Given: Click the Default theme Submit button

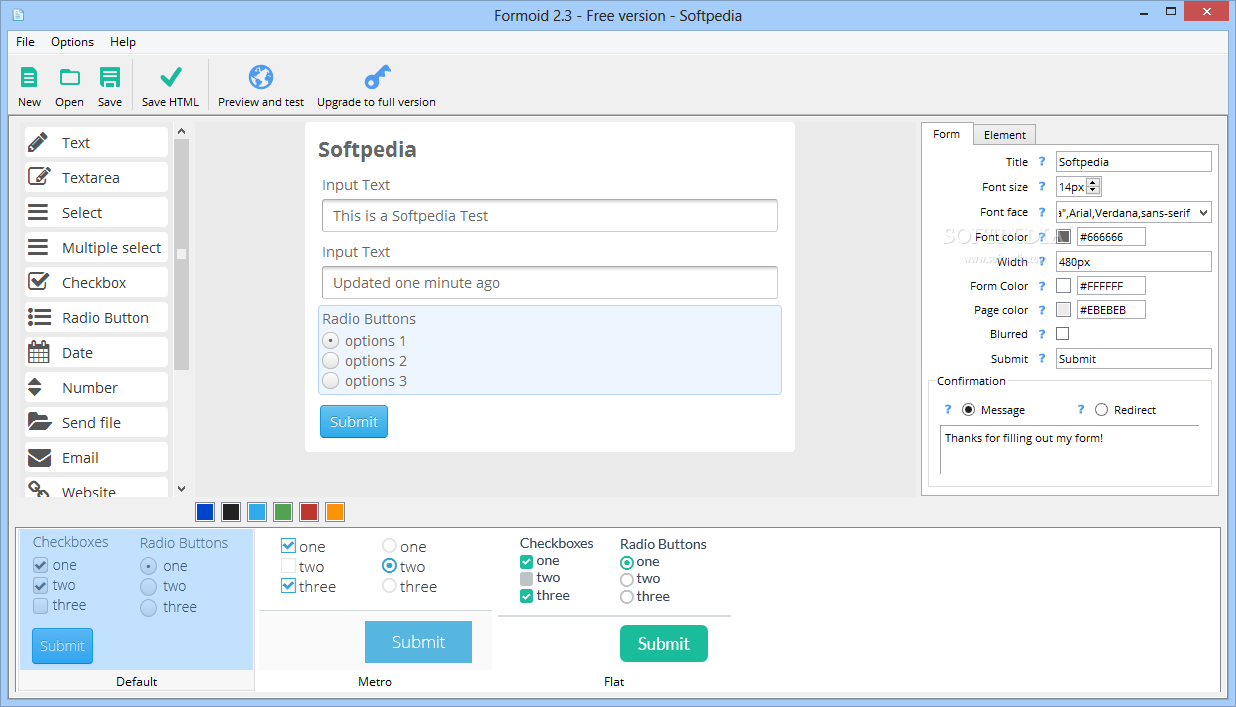Looking at the screenshot, I should [x=62, y=646].
